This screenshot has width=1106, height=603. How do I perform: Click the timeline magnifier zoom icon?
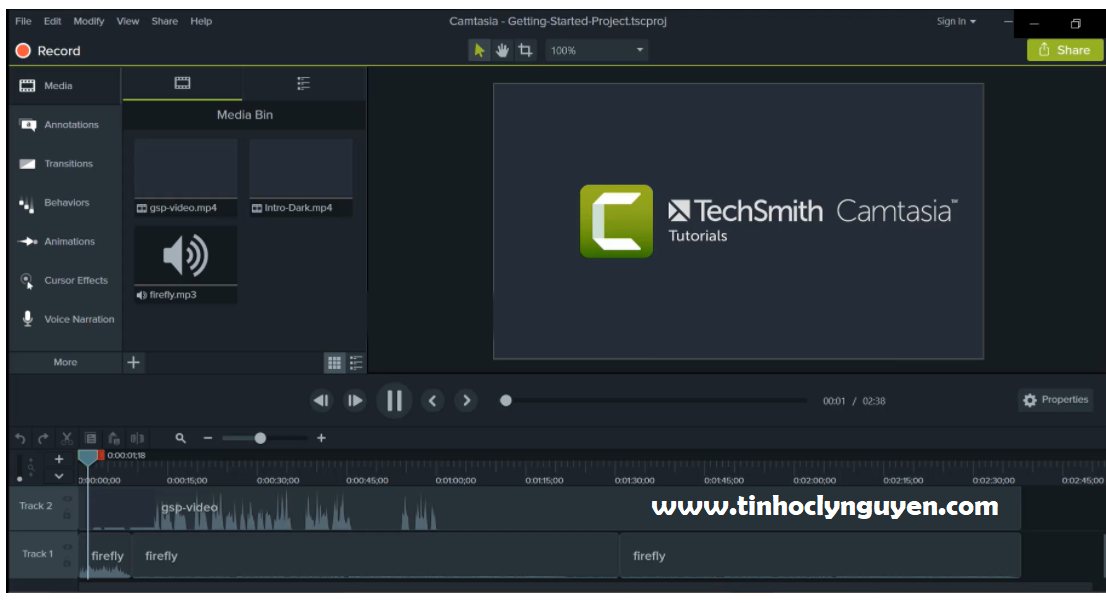181,438
